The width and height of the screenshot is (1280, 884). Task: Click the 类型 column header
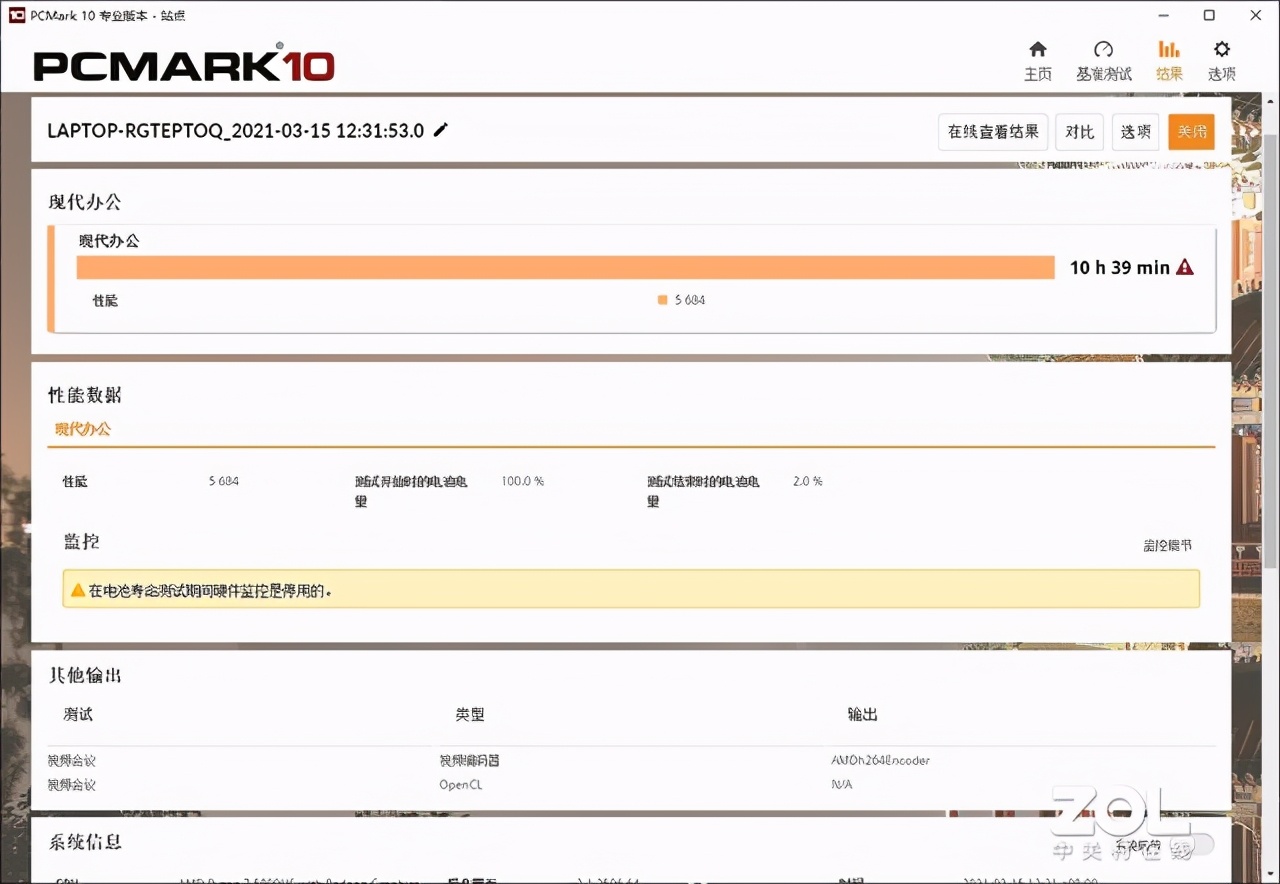tap(470, 715)
